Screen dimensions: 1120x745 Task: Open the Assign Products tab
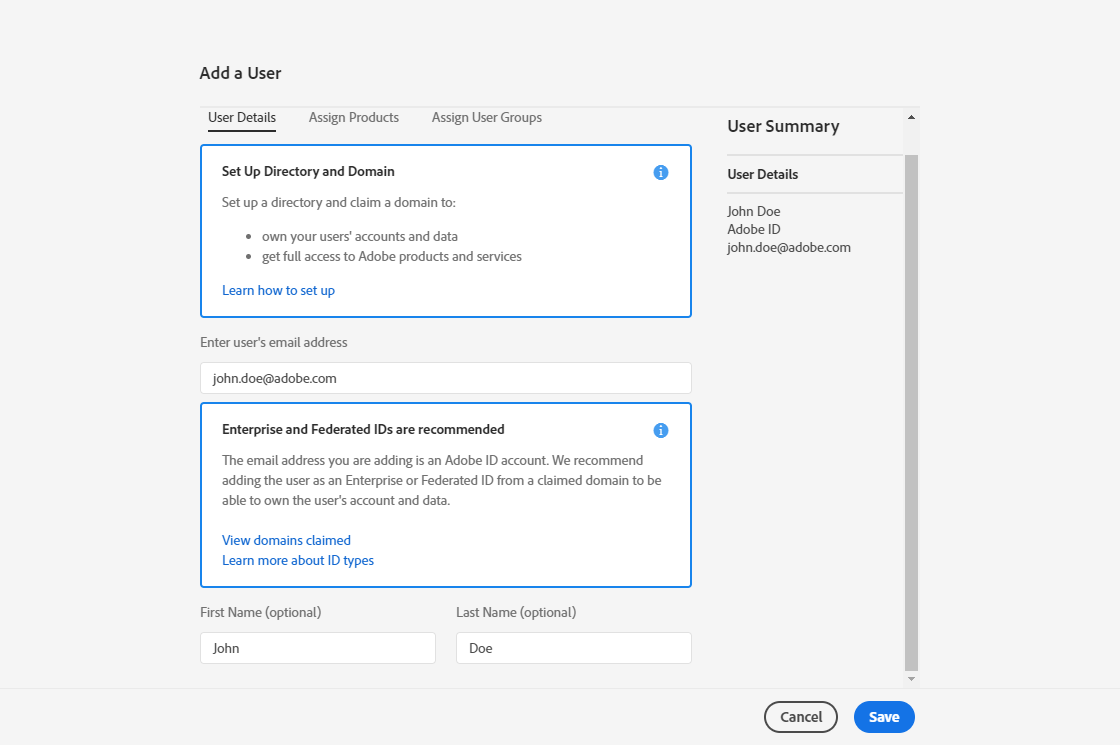(x=354, y=118)
